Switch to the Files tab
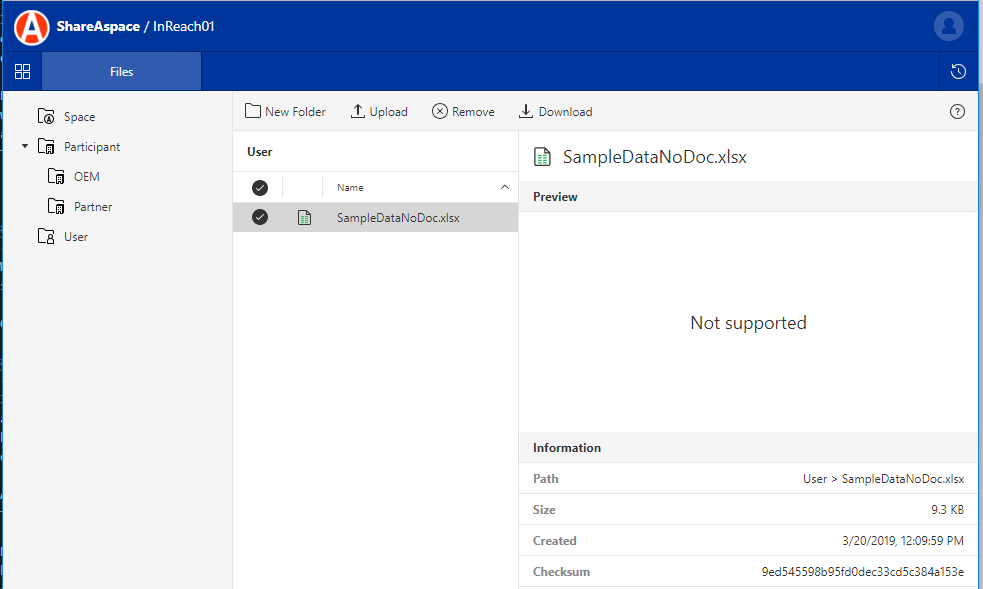 (121, 72)
